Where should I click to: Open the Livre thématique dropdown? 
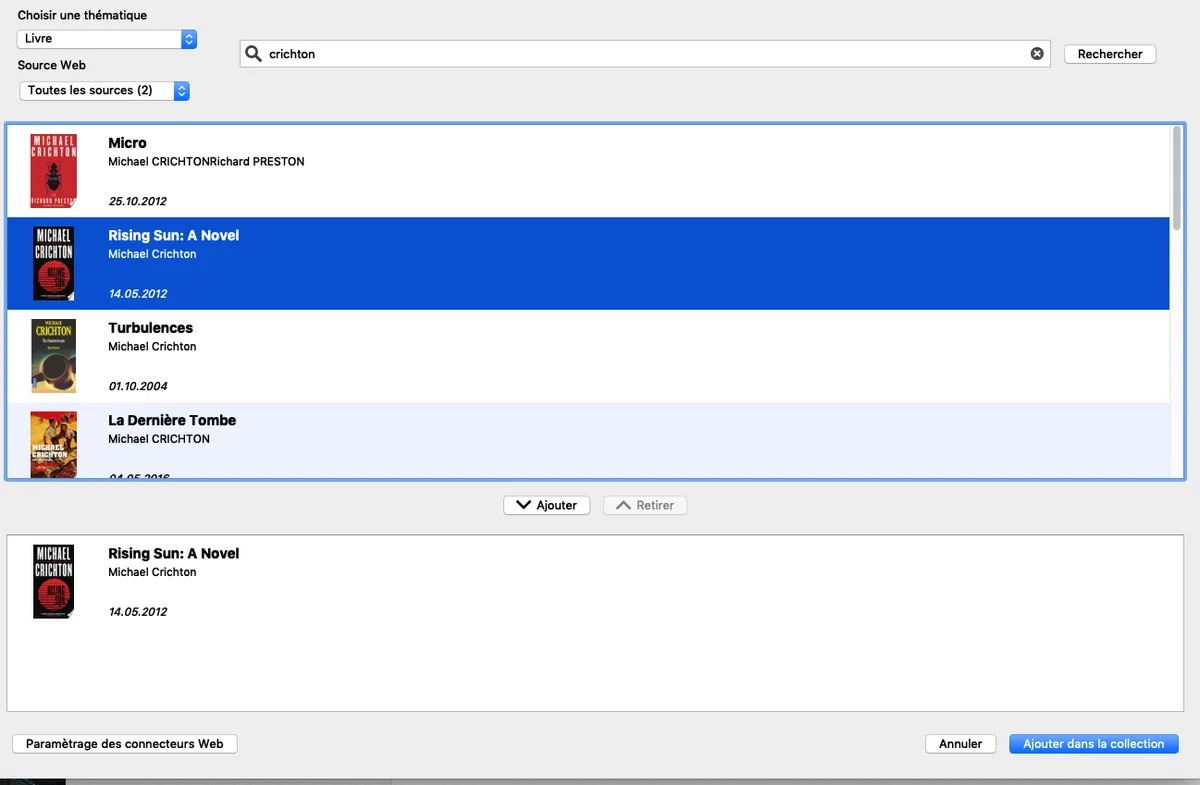pyautogui.click(x=100, y=40)
